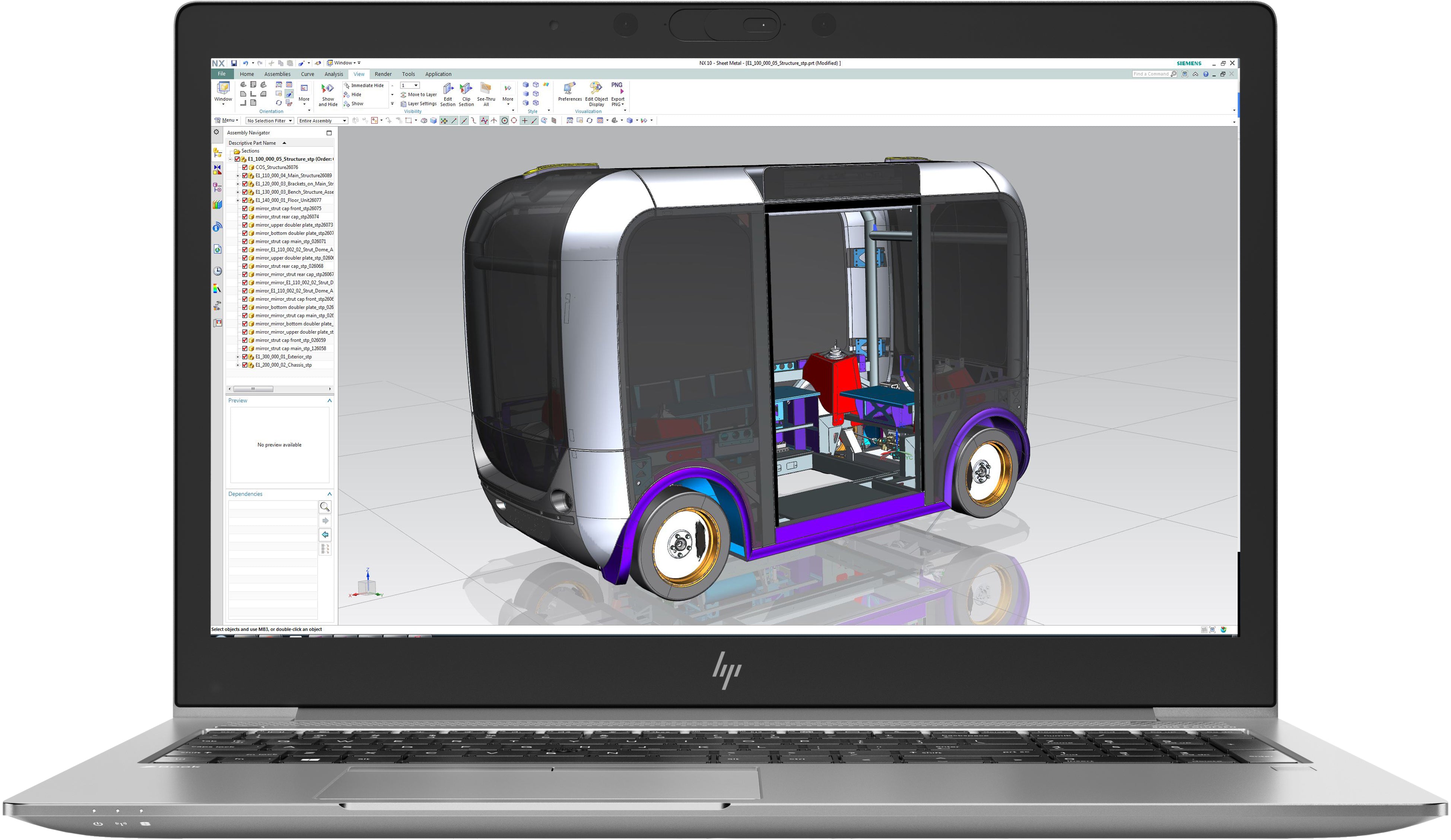Open the No Selection Filter dropdown
This screenshot has width=1451, height=840.
[270, 121]
